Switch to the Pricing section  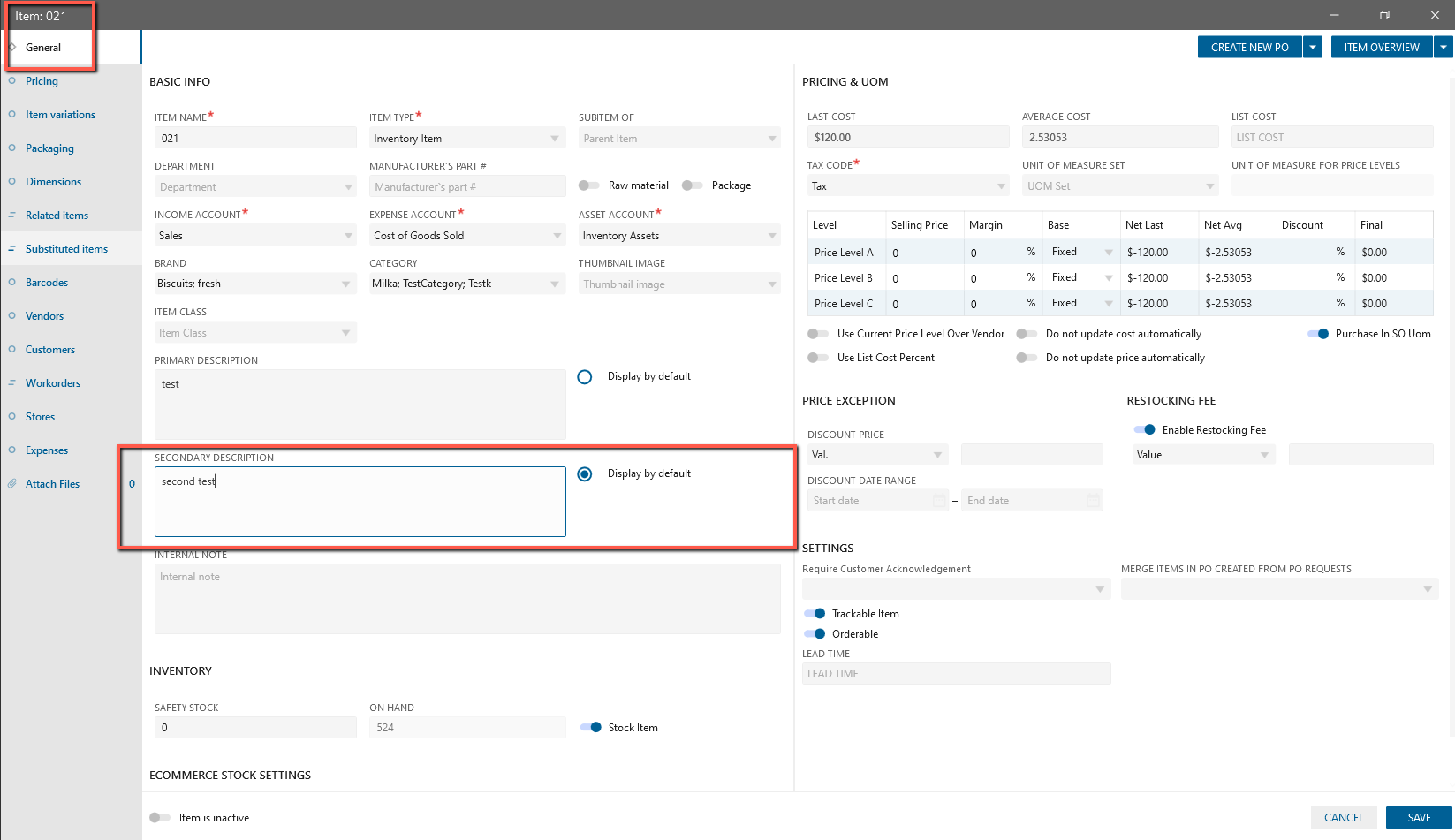[42, 81]
